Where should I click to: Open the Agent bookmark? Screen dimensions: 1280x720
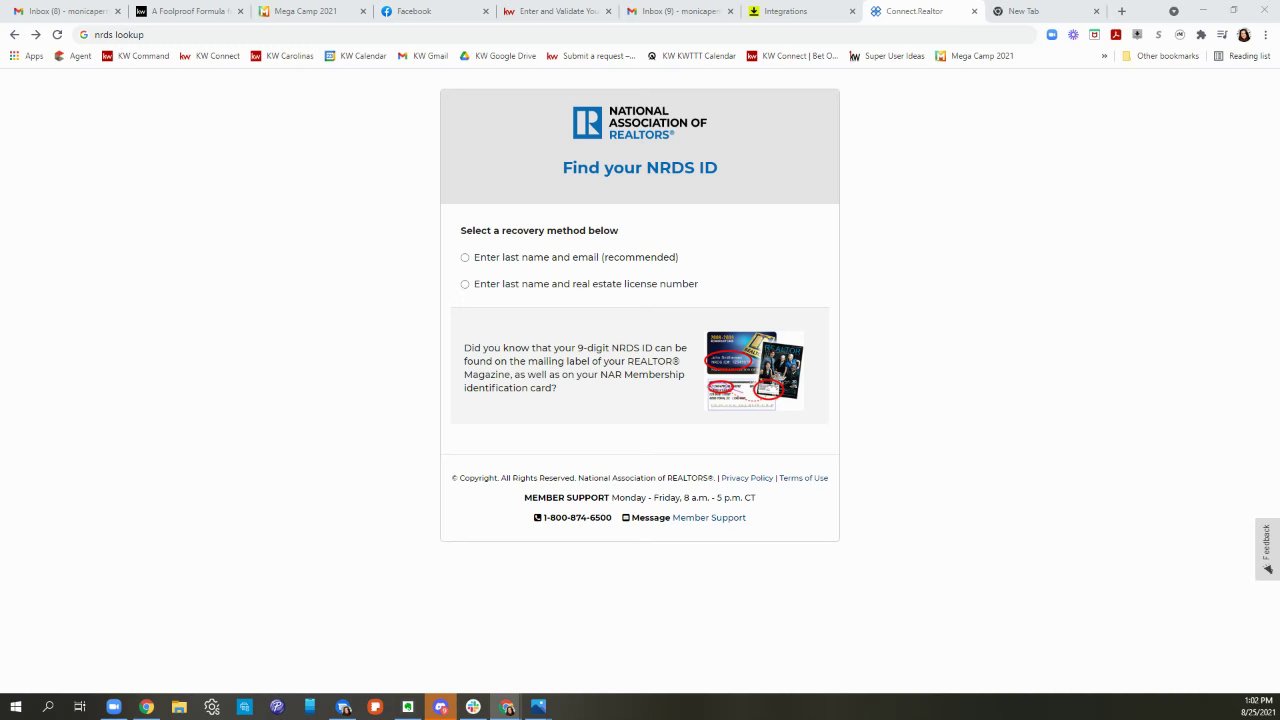tap(73, 56)
